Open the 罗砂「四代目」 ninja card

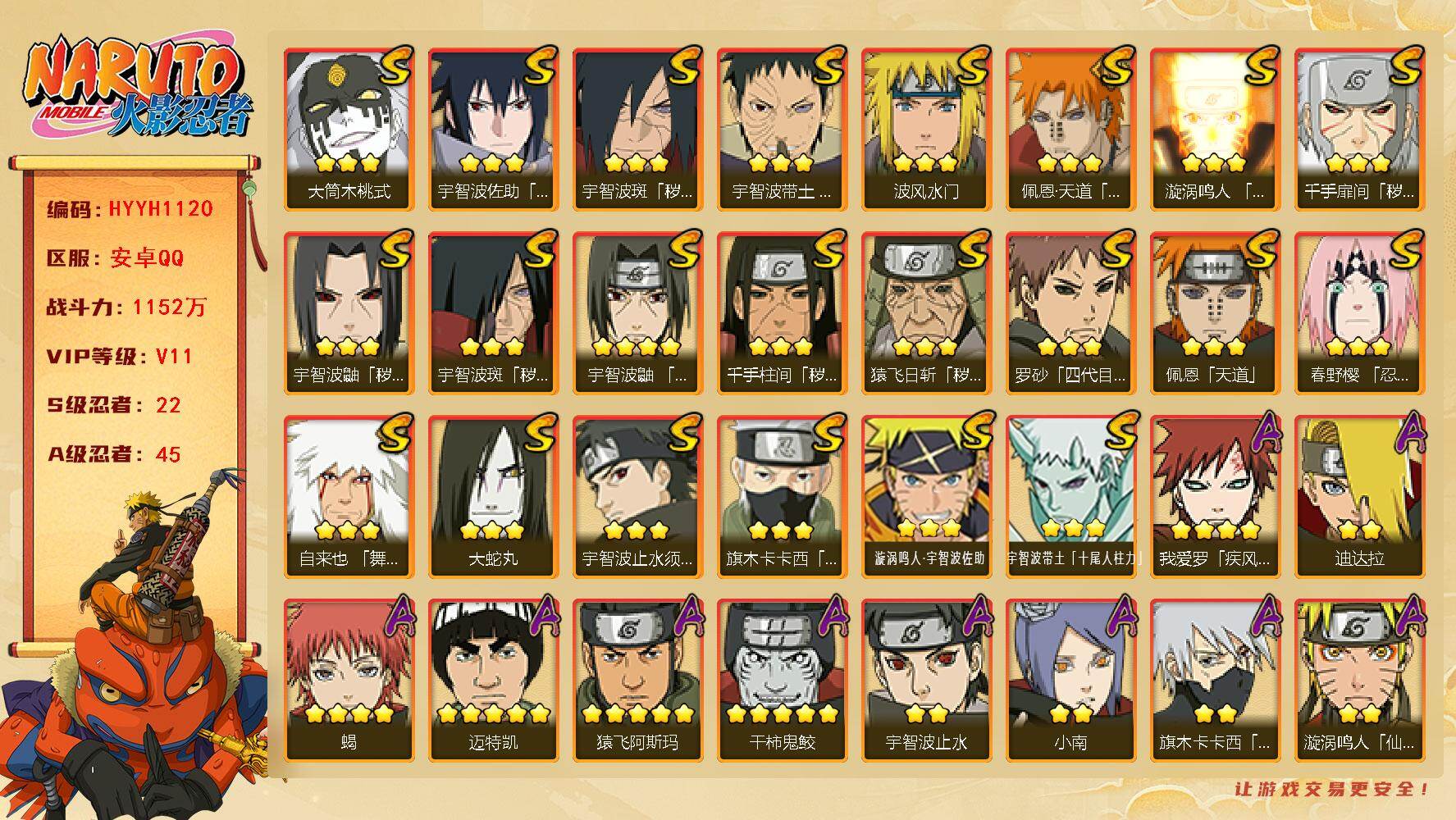1070,312
